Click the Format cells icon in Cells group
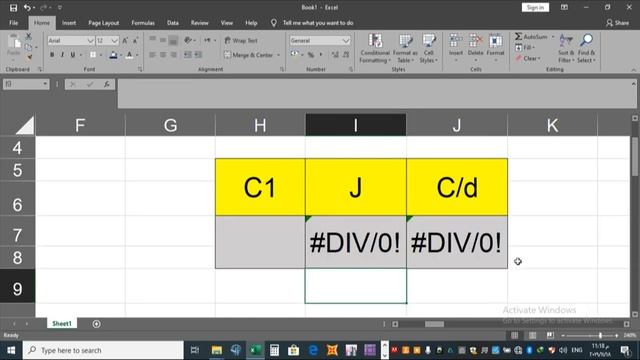The image size is (640, 360). click(496, 41)
